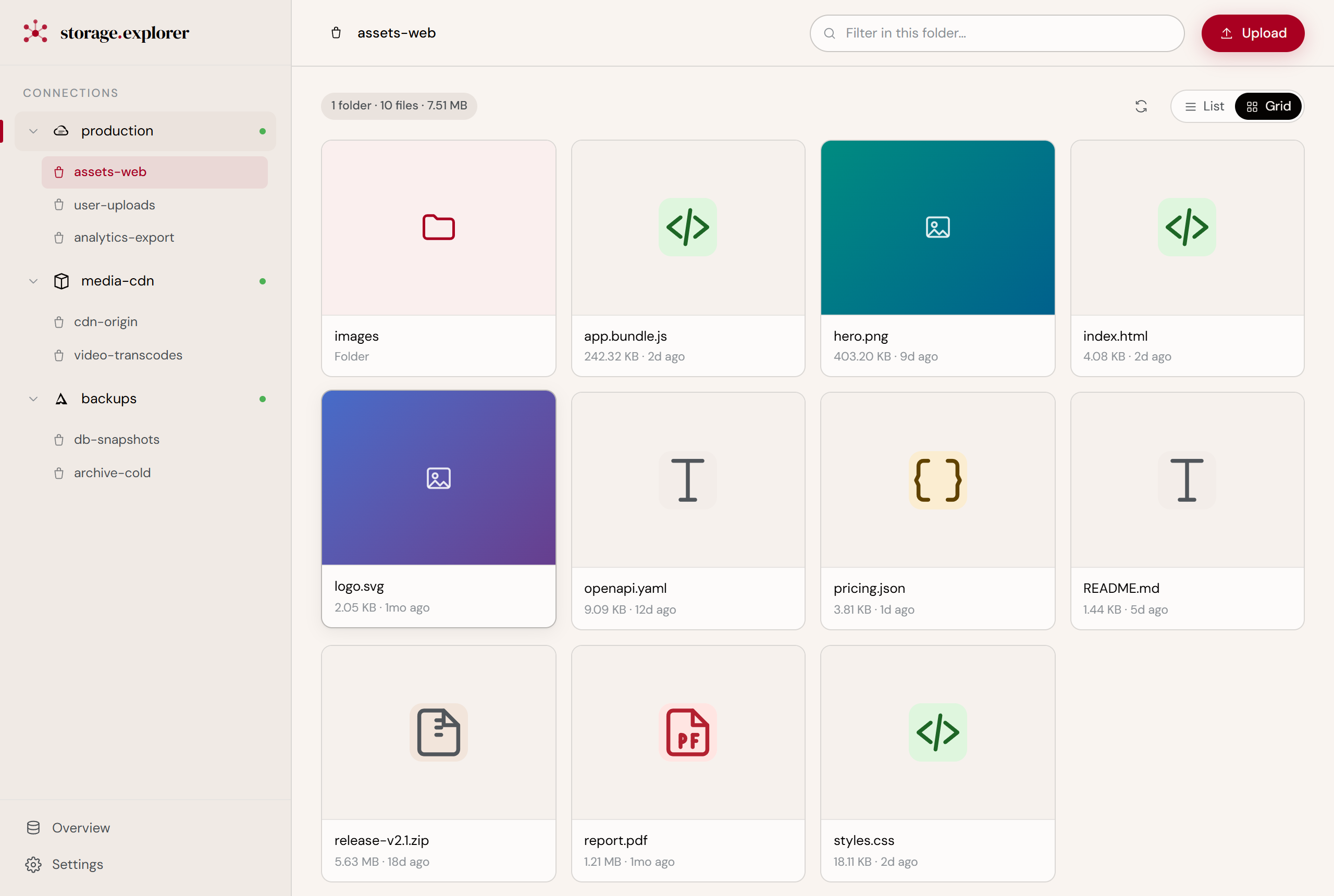Collapse the backups connection chevron
Image resolution: width=1334 pixels, height=896 pixels.
[33, 399]
